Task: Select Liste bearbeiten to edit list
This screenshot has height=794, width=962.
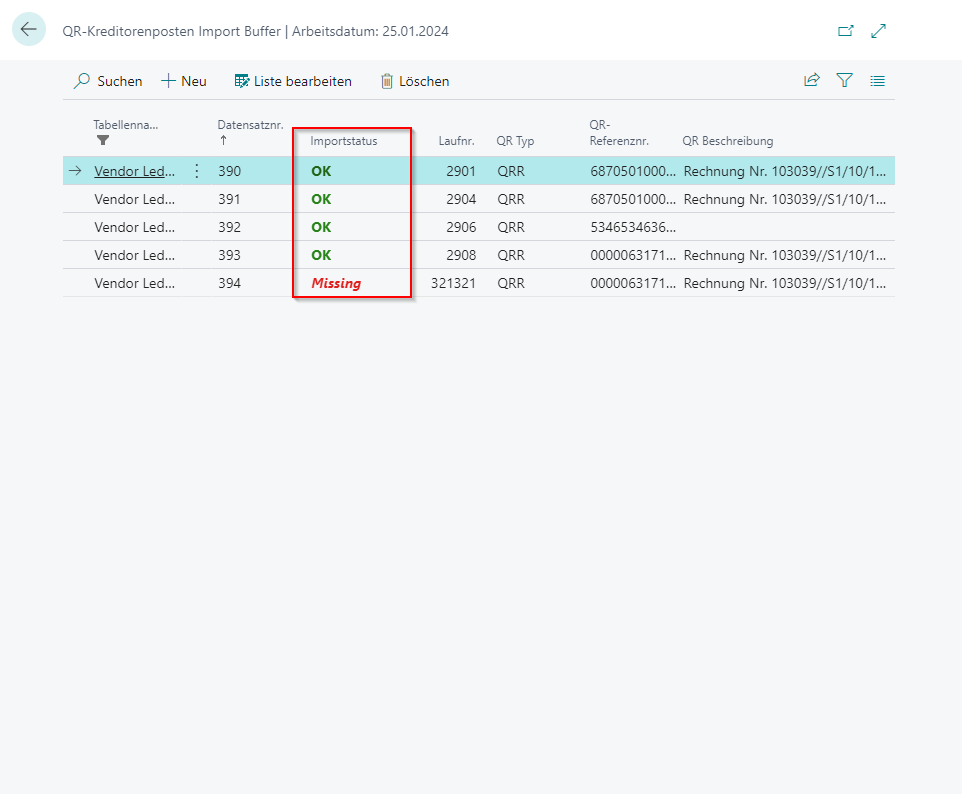Action: click(293, 81)
